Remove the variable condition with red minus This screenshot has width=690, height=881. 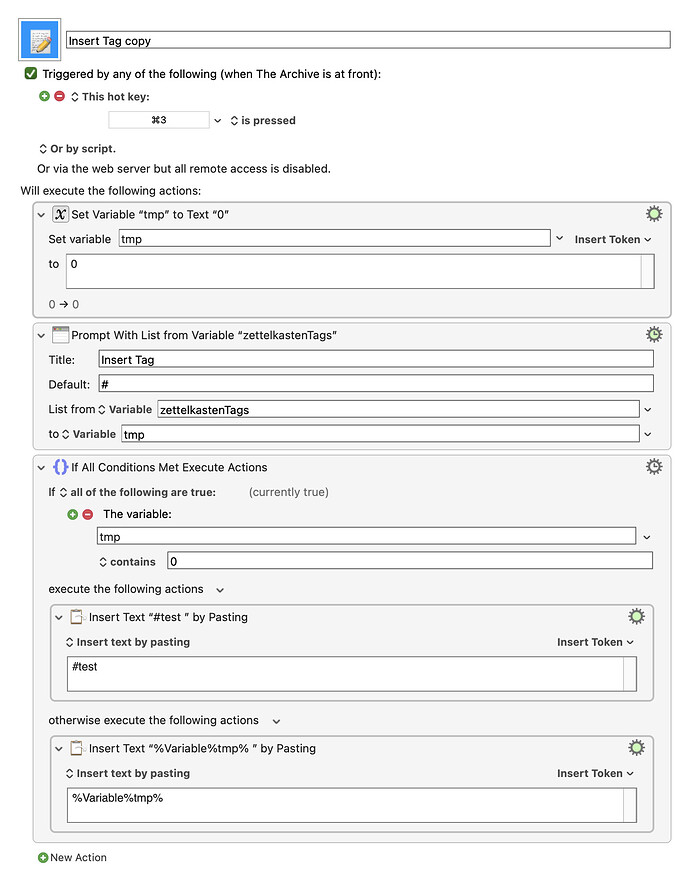point(88,514)
